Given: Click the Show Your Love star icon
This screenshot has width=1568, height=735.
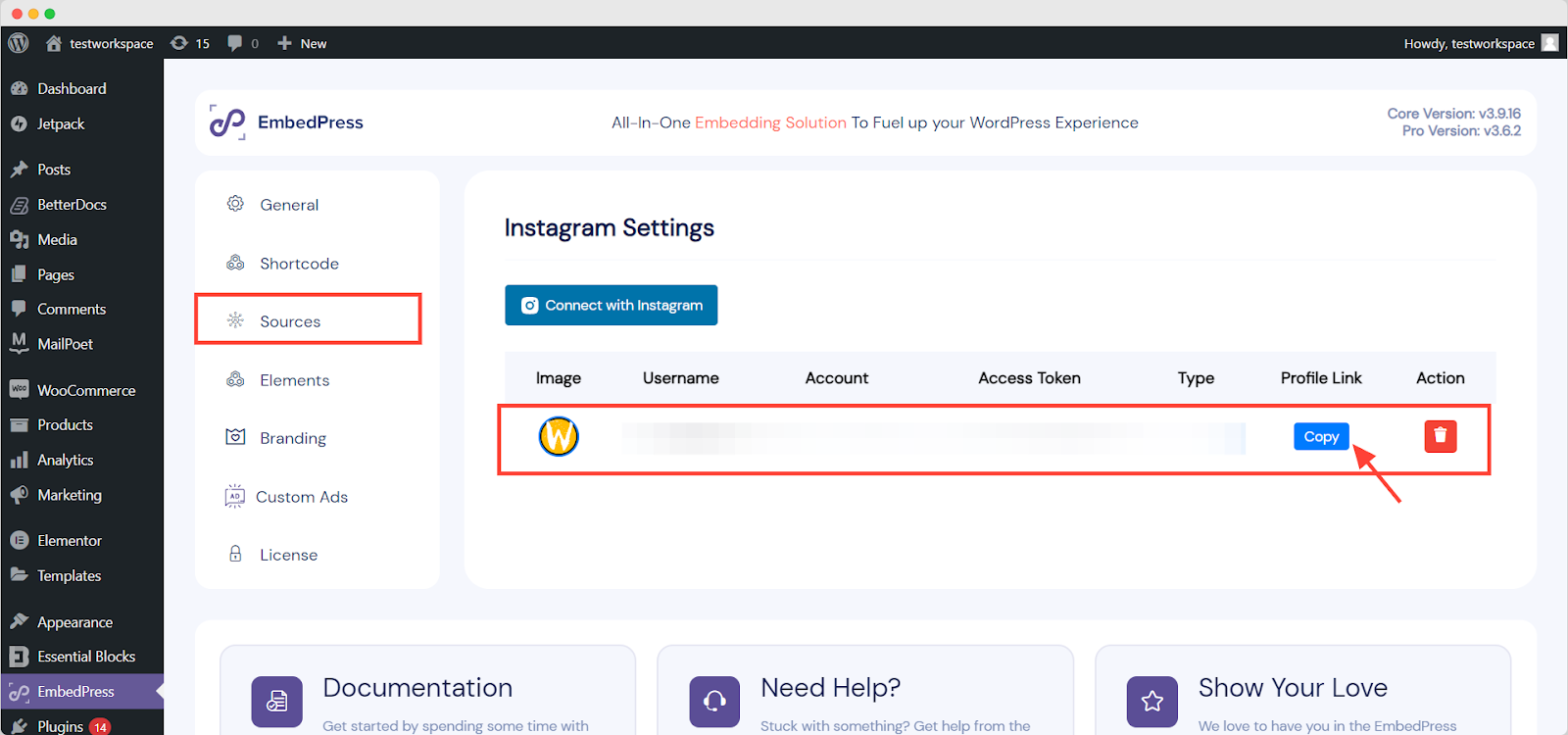Looking at the screenshot, I should (1152, 702).
